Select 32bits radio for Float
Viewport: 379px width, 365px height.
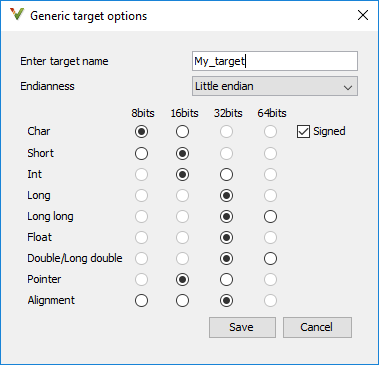(226, 238)
